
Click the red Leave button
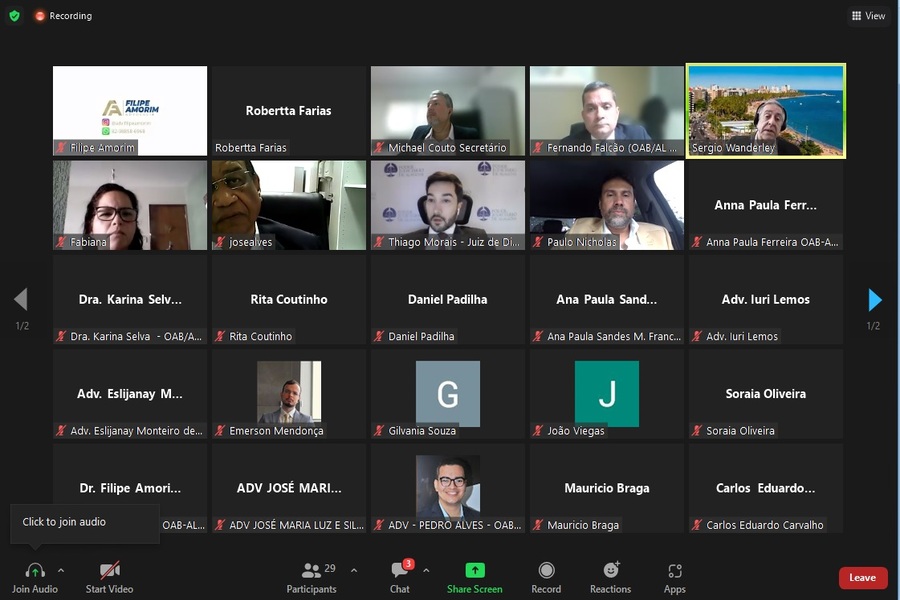[x=863, y=578]
